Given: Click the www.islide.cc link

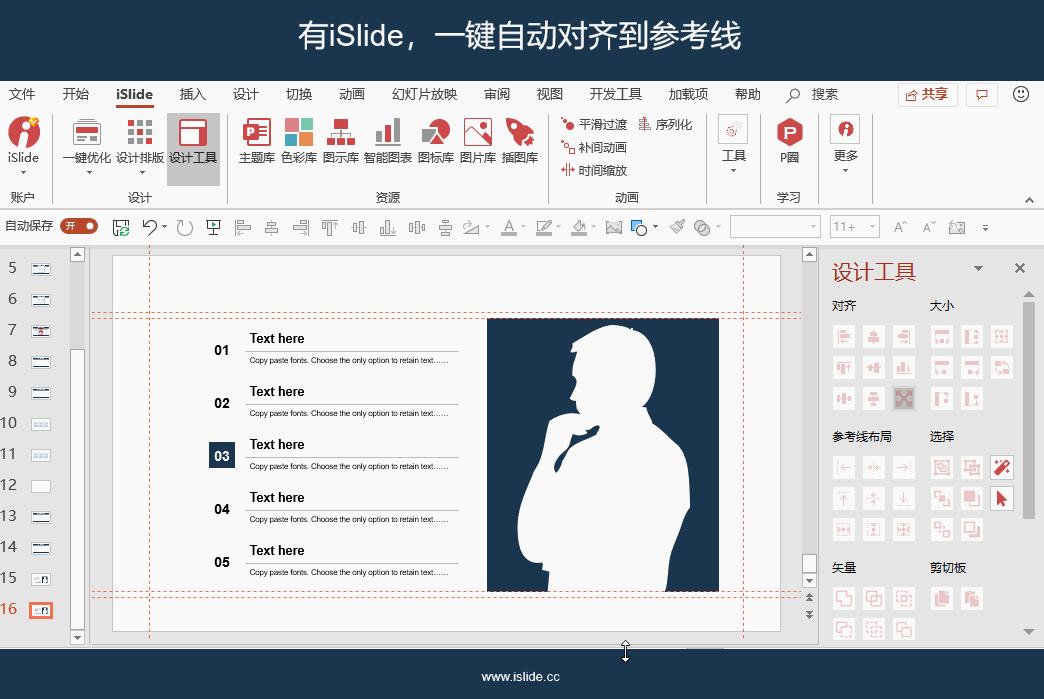Looking at the screenshot, I should tap(521, 676).
